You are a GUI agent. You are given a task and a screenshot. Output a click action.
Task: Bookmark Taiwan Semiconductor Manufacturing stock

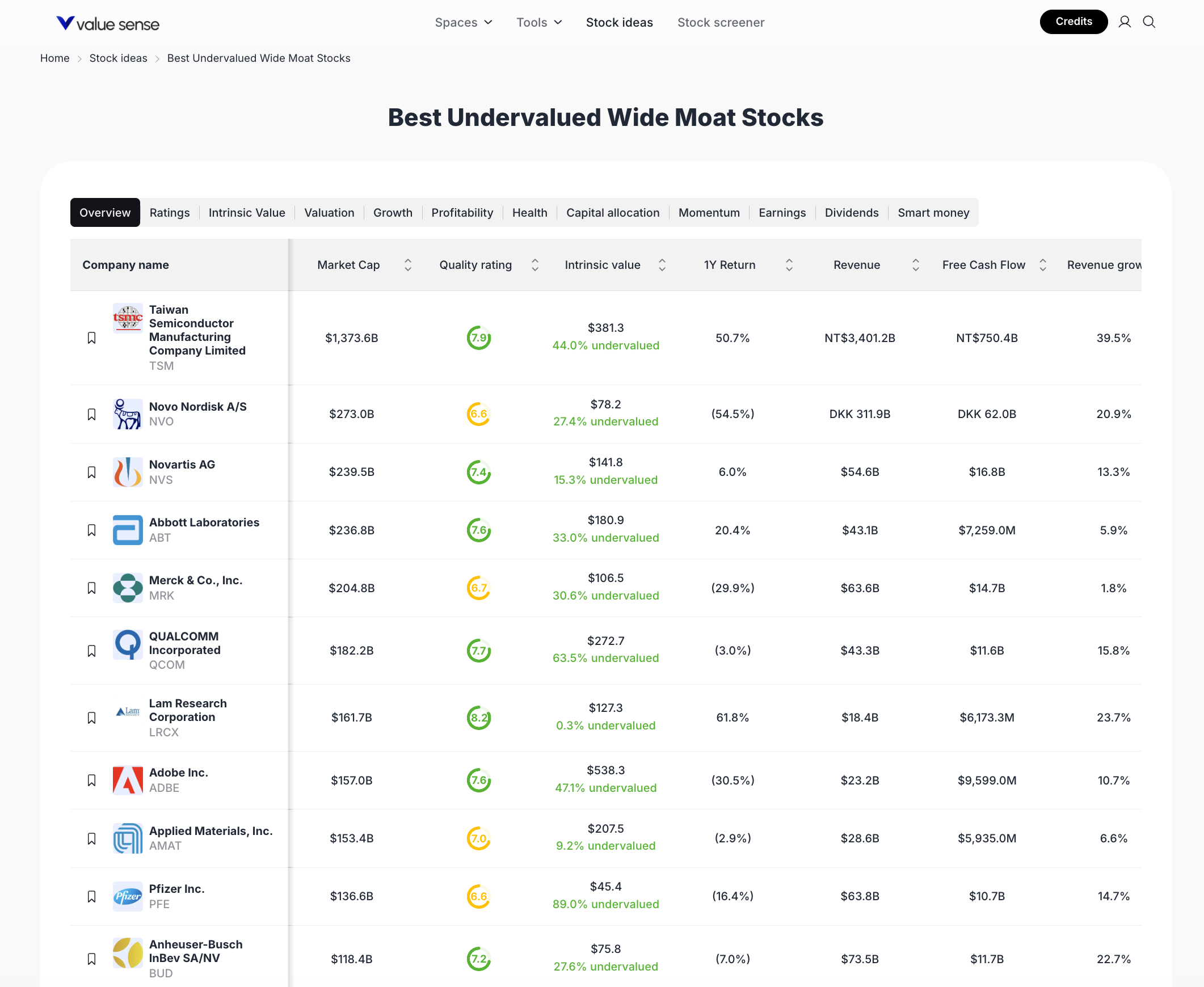click(91, 338)
